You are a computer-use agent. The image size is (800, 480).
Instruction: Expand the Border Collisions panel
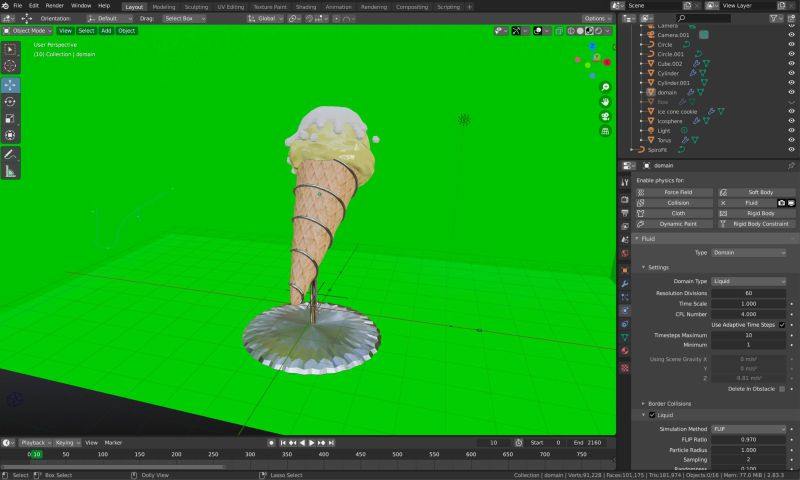pyautogui.click(x=669, y=403)
